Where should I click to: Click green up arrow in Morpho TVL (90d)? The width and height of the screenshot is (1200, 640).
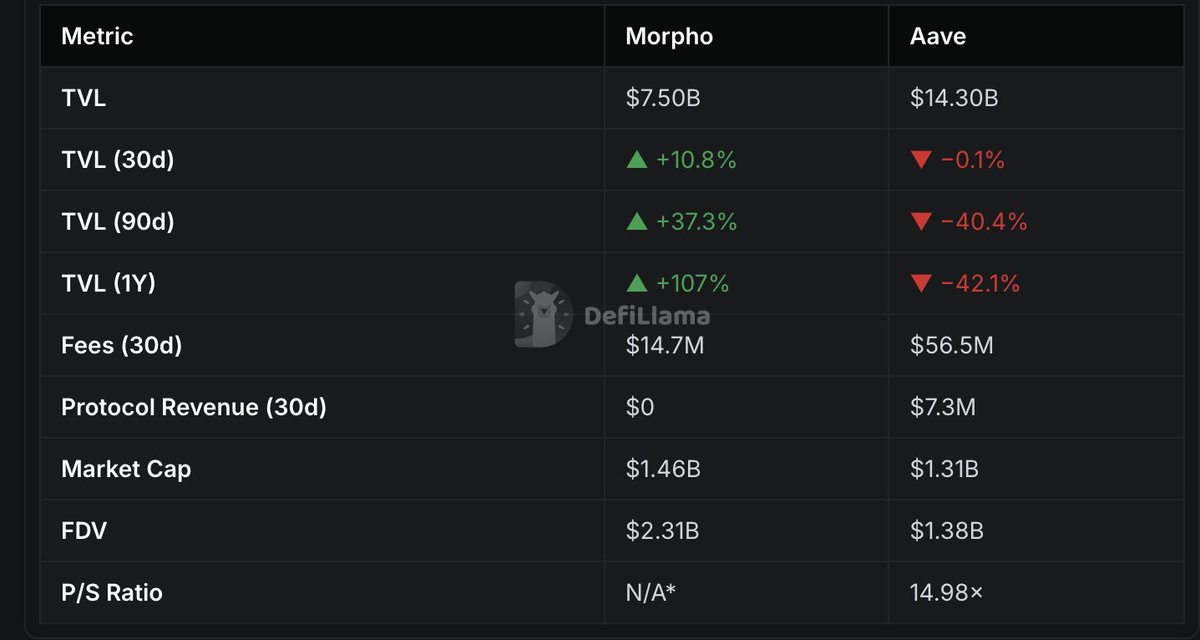(637, 222)
